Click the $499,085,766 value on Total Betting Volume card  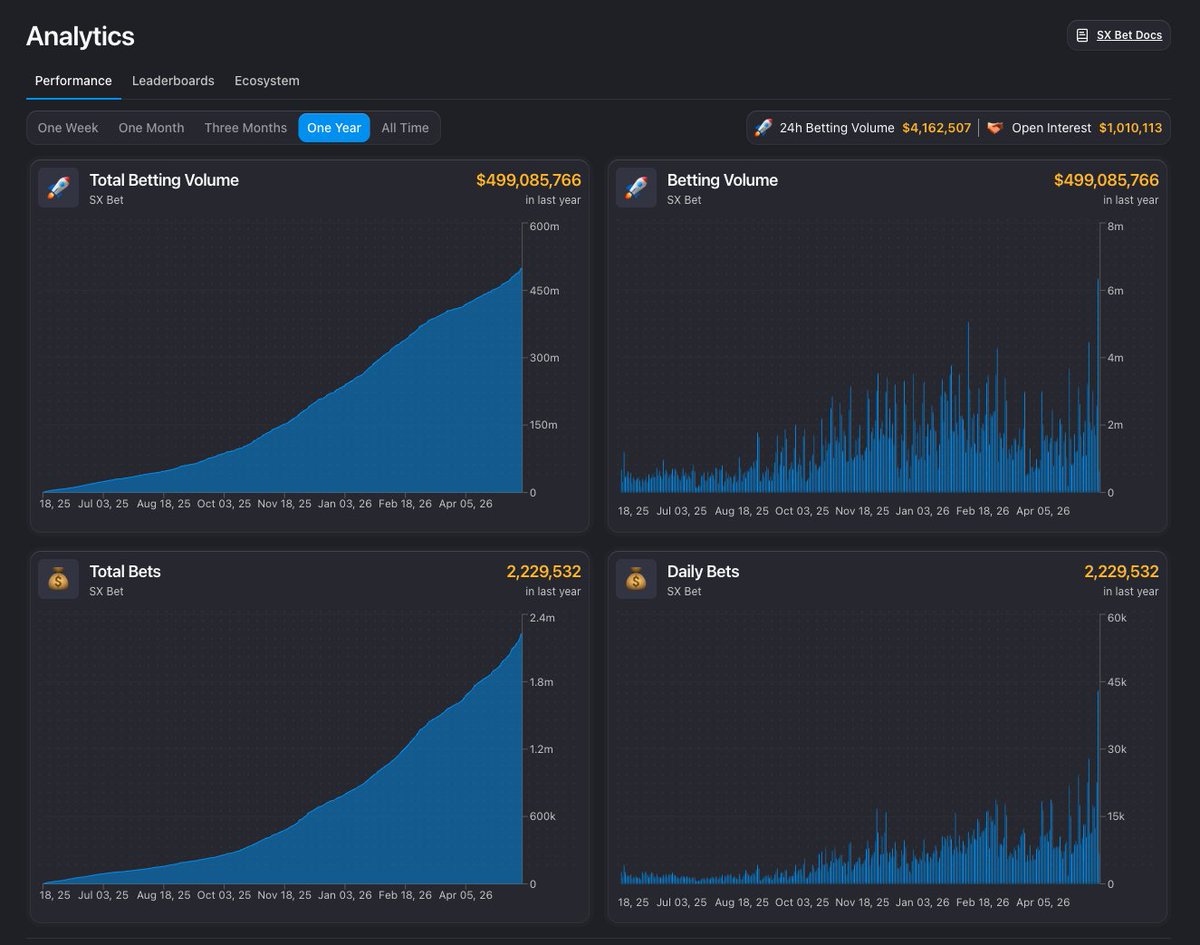pyautogui.click(x=528, y=180)
